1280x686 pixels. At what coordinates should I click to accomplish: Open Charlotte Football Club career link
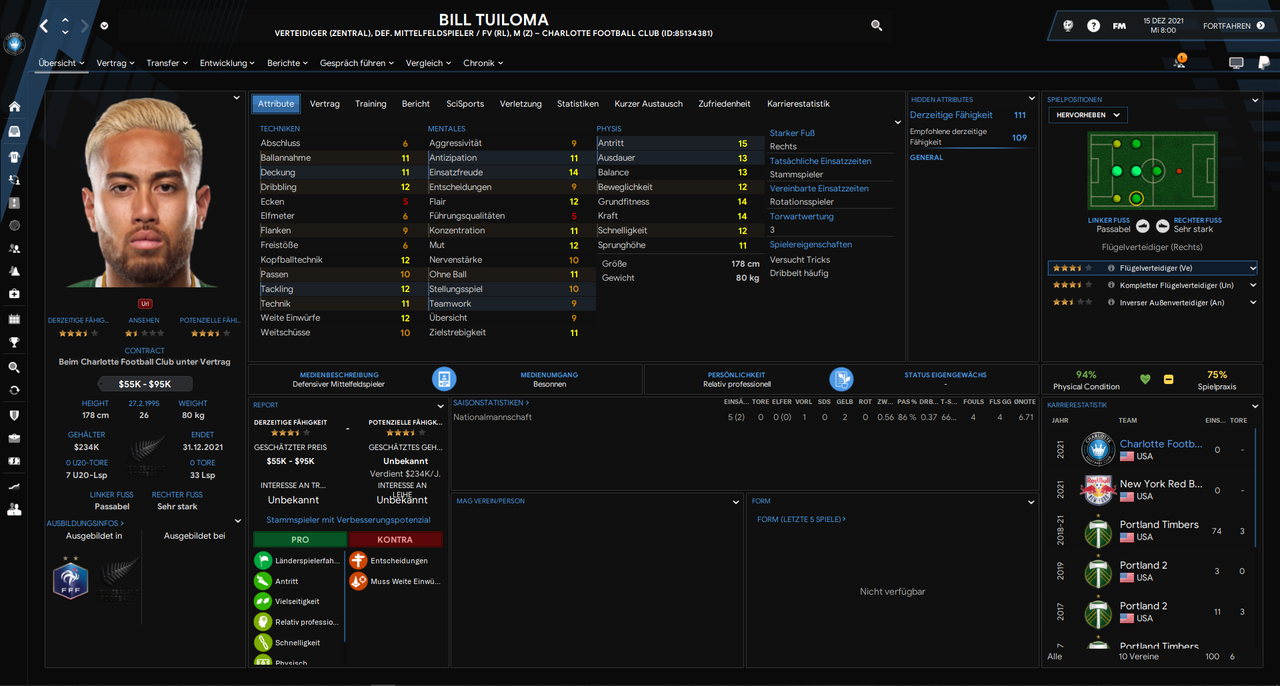click(1161, 444)
